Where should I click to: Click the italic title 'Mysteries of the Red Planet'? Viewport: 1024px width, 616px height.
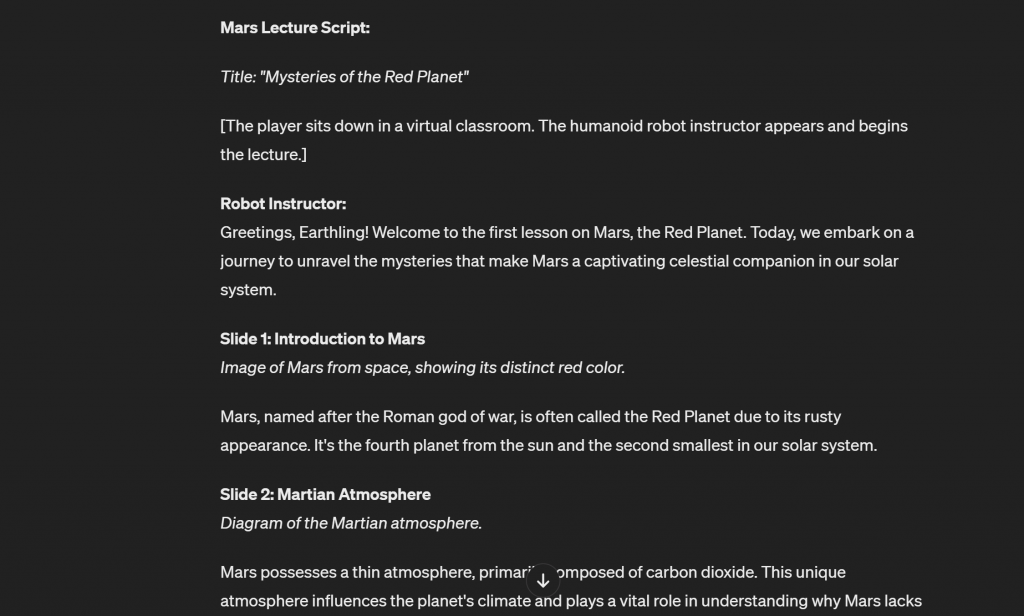[364, 76]
